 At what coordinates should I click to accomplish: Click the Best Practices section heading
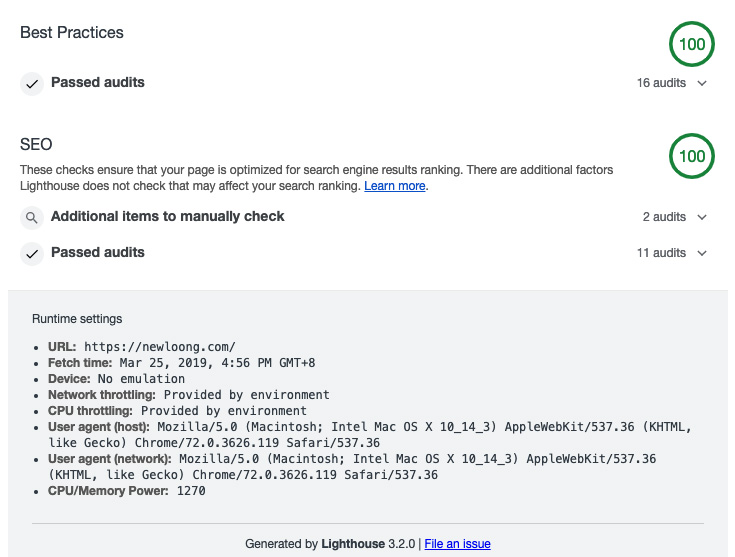point(72,32)
